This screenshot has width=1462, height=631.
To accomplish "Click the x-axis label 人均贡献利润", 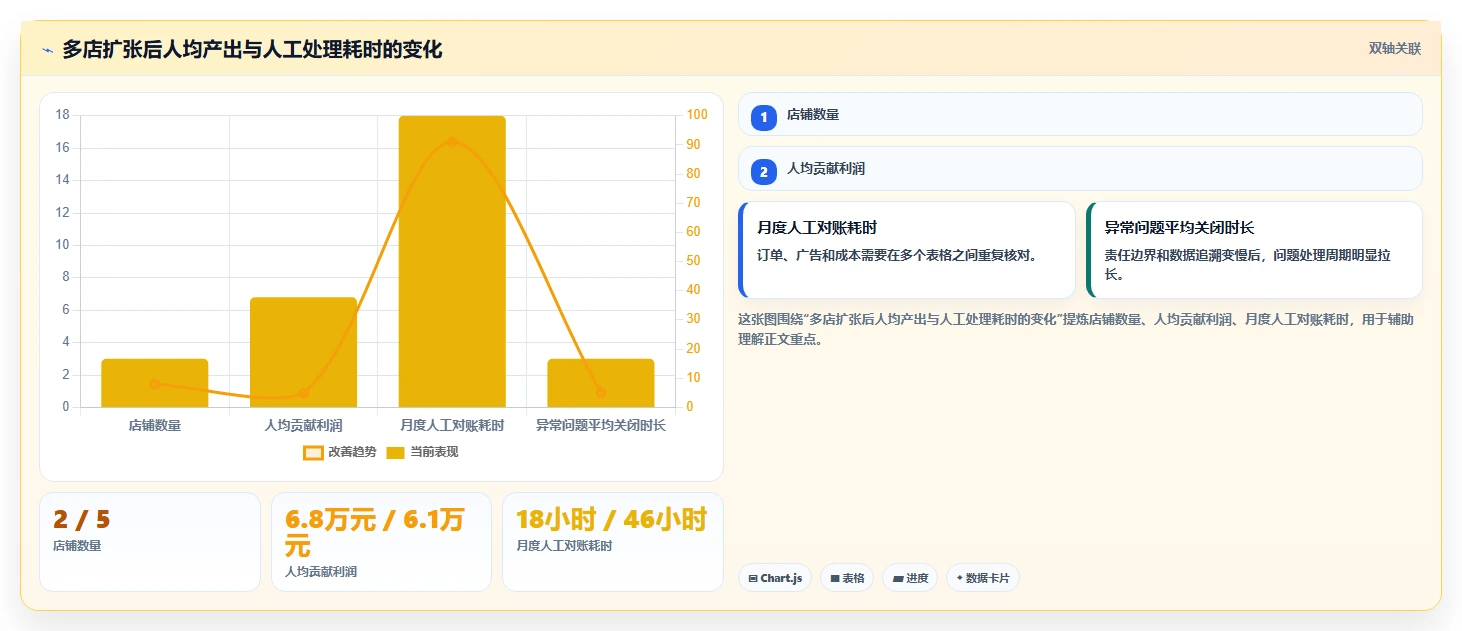I will [303, 426].
